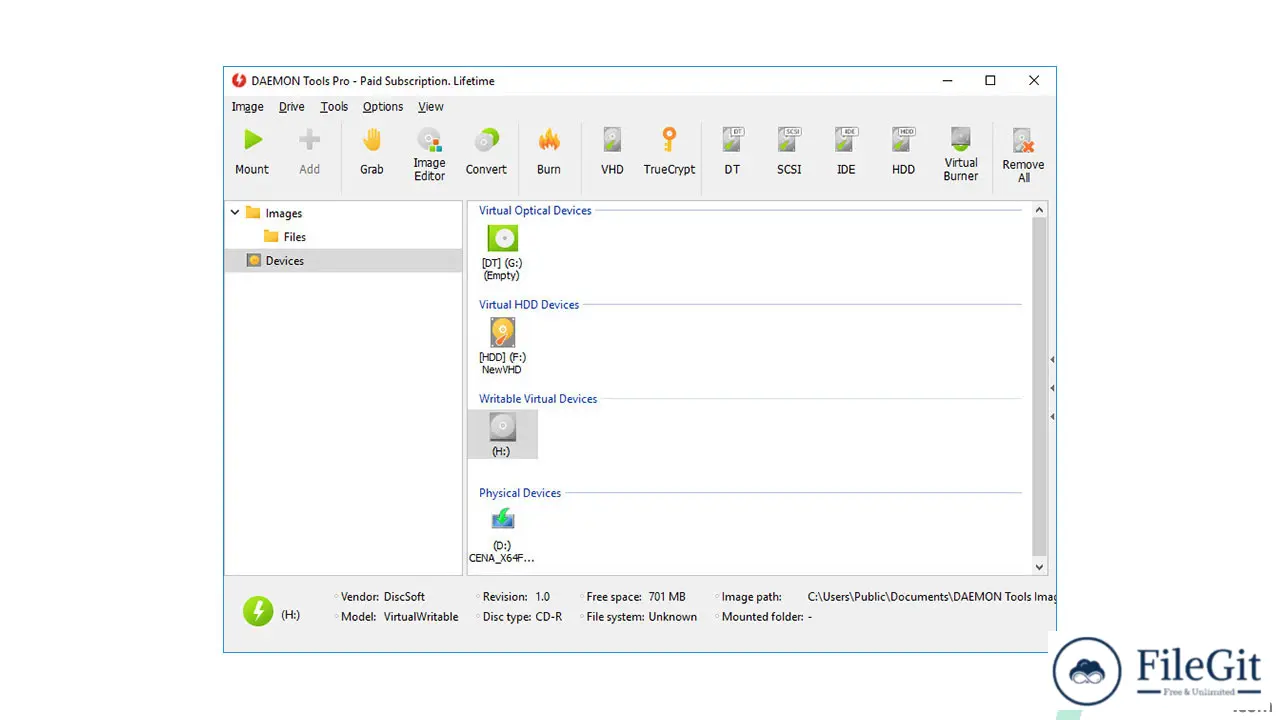
Task: Click Remove All devices icon
Action: (x=1023, y=141)
